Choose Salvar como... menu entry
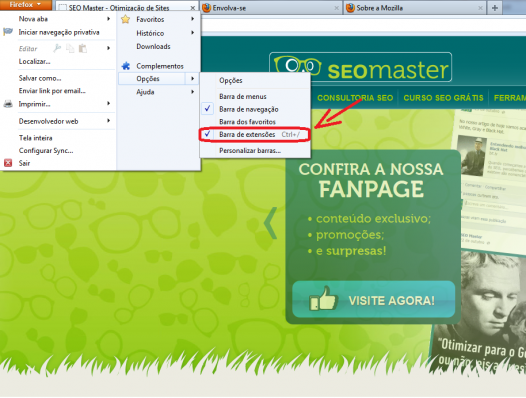 pyautogui.click(x=40, y=78)
